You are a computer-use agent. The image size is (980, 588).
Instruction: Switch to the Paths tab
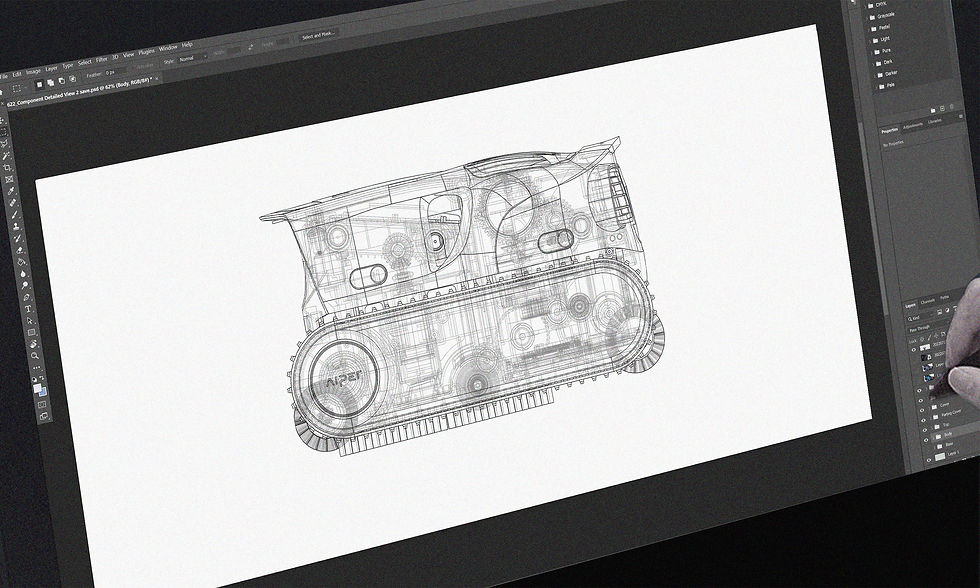[944, 297]
